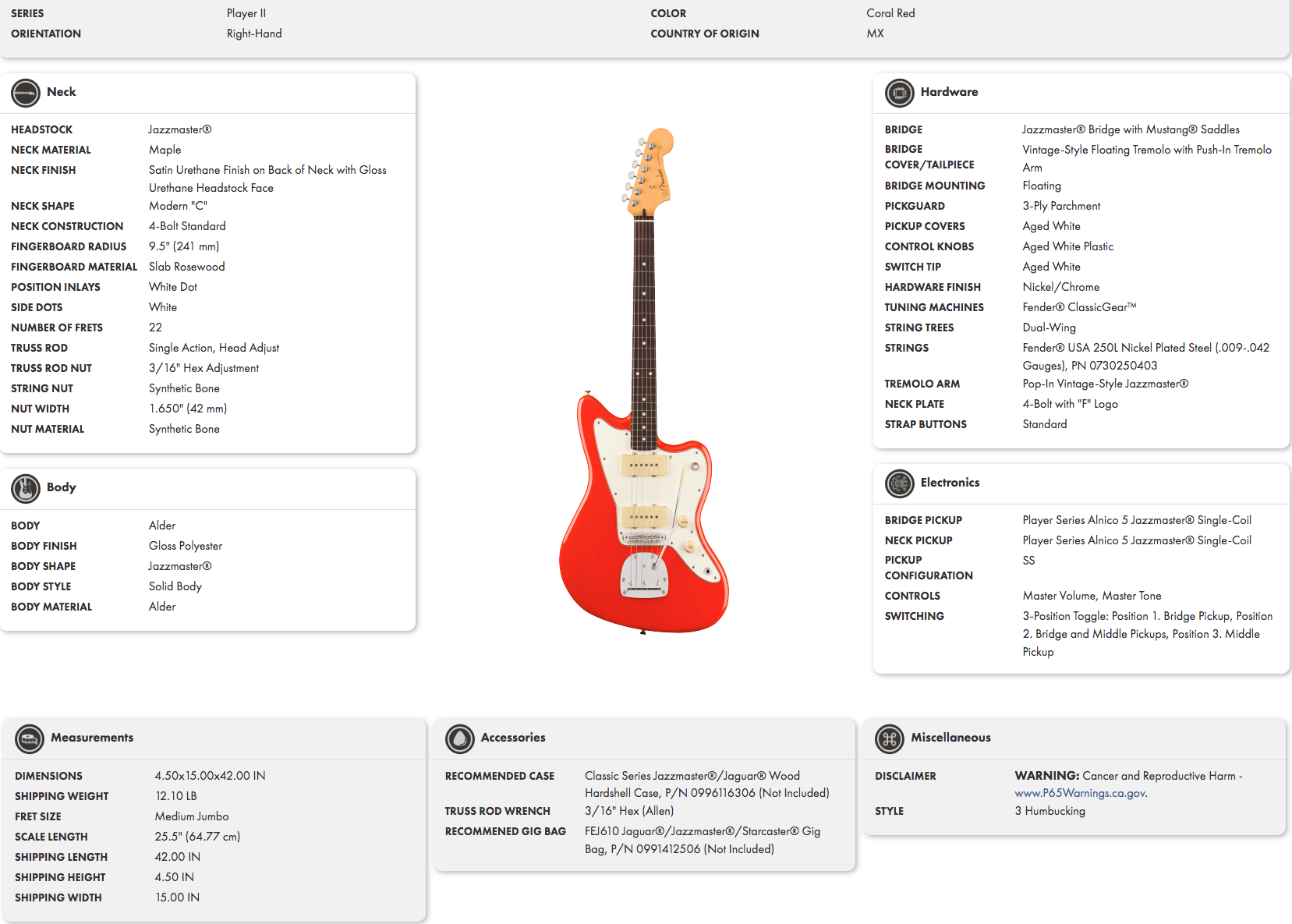Image resolution: width=1292 pixels, height=924 pixels.
Task: Click the Hardware section heading
Action: (x=949, y=92)
